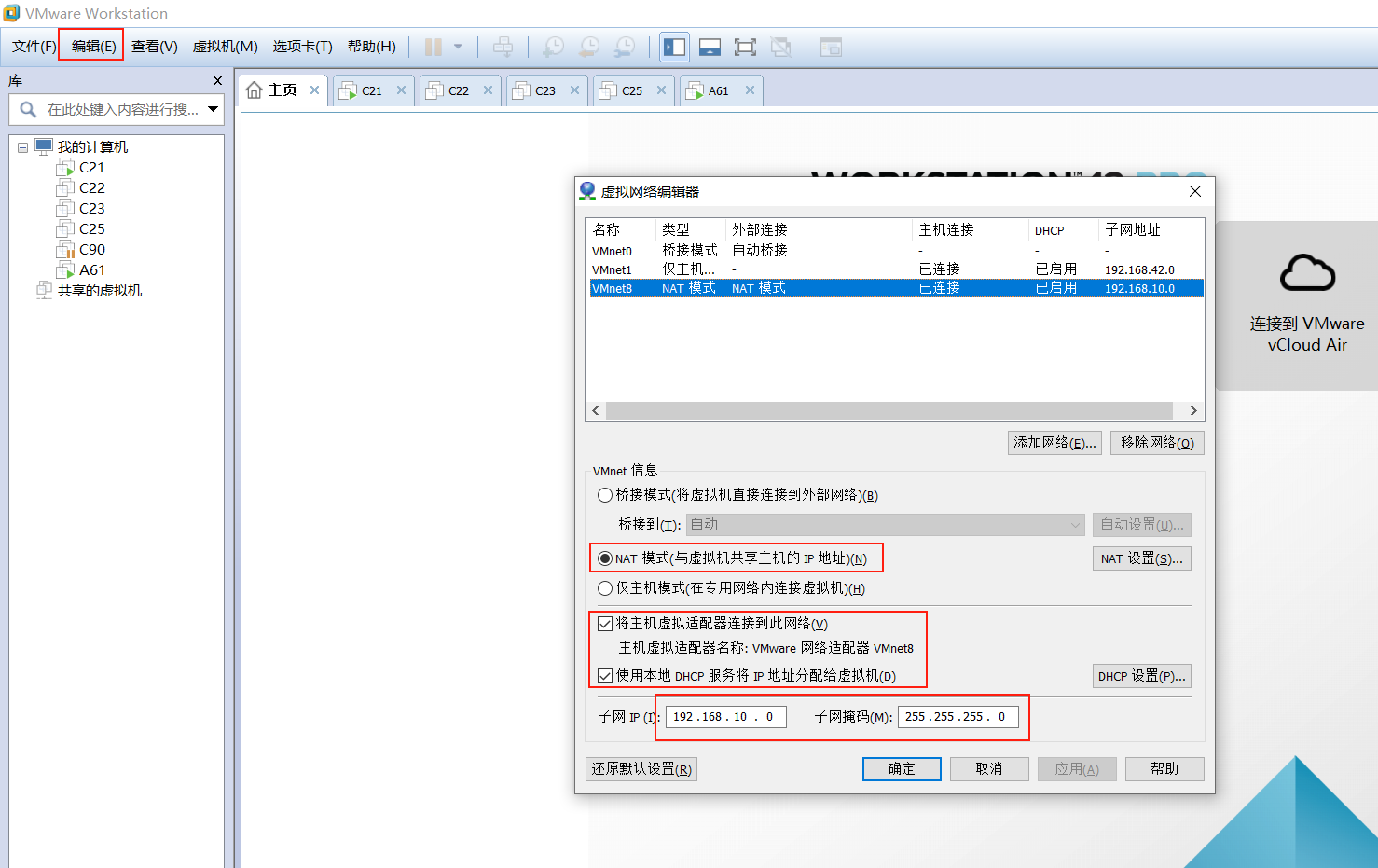Click the snapshot manager toolbar icon
The height and width of the screenshot is (868, 1378).
pos(625,47)
